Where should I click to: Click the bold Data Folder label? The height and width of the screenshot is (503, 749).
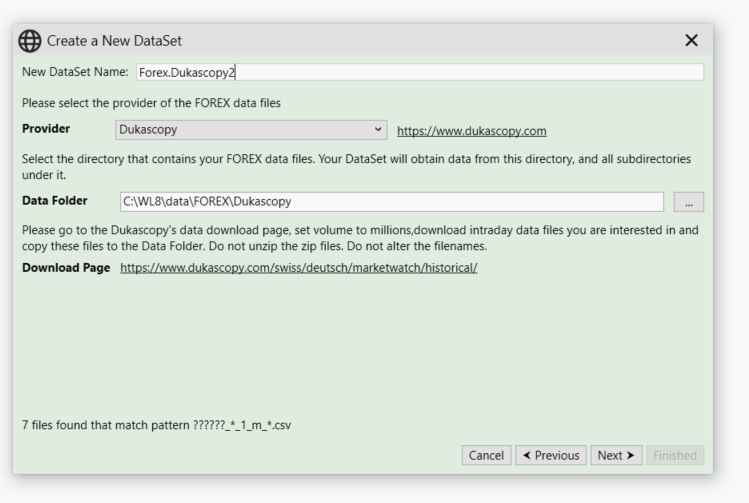point(54,201)
